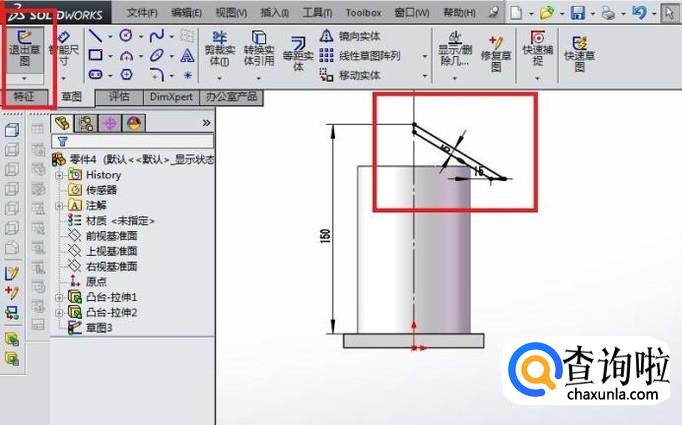
Task: Select the Corner Rectangle tool
Action: pyautogui.click(x=95, y=55)
